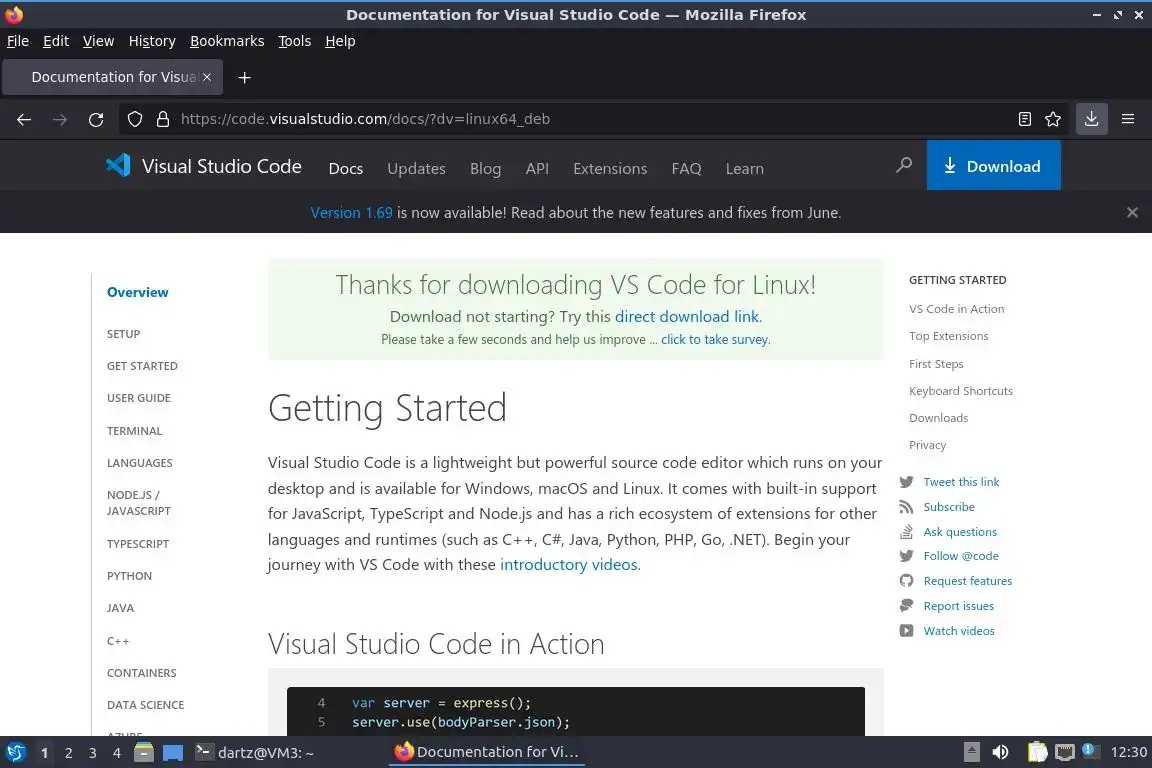Switch to workspace 2 in taskbar
The image size is (1152, 768).
coord(68,753)
